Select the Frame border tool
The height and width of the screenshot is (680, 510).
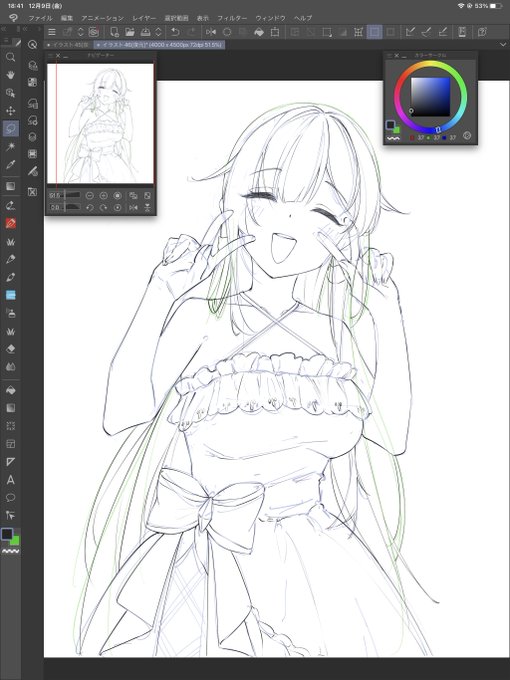tap(11, 444)
